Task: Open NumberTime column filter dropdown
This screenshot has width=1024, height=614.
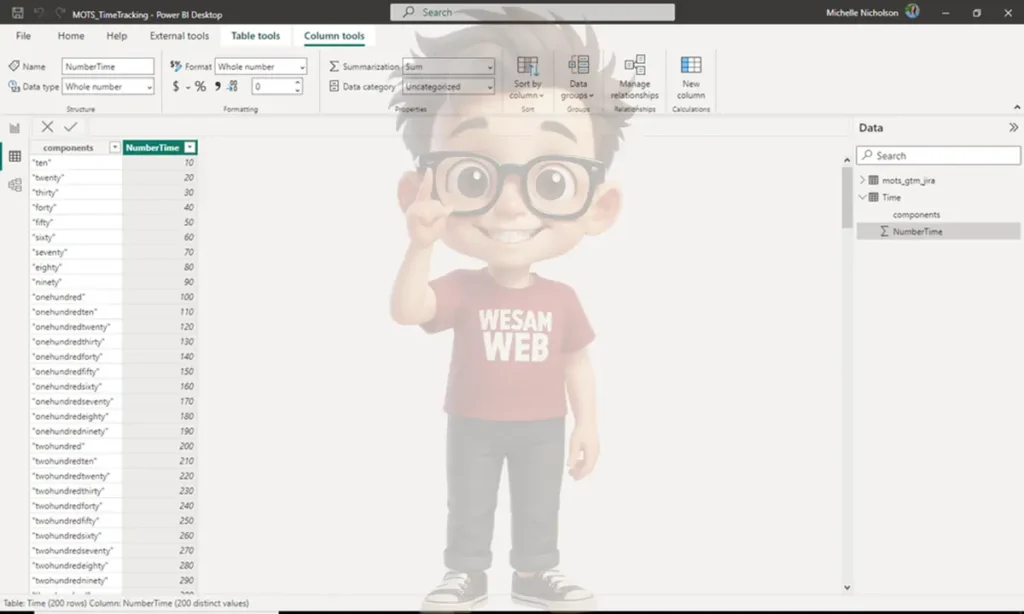Action: click(x=190, y=148)
